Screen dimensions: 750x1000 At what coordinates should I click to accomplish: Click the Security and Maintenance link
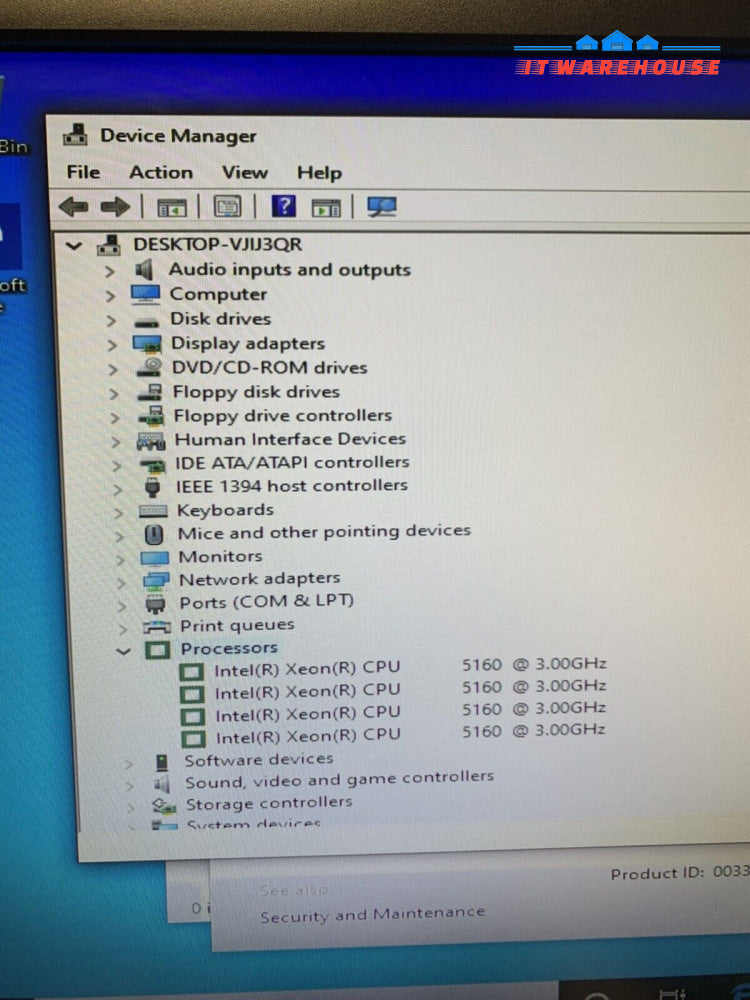(372, 914)
